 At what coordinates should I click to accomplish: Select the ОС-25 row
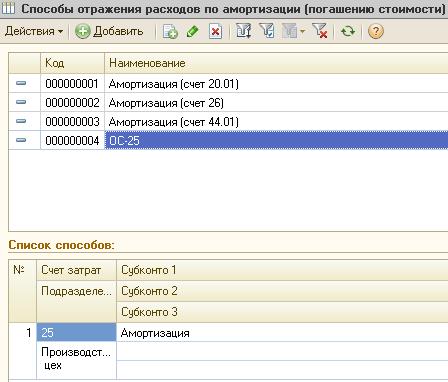(x=228, y=140)
